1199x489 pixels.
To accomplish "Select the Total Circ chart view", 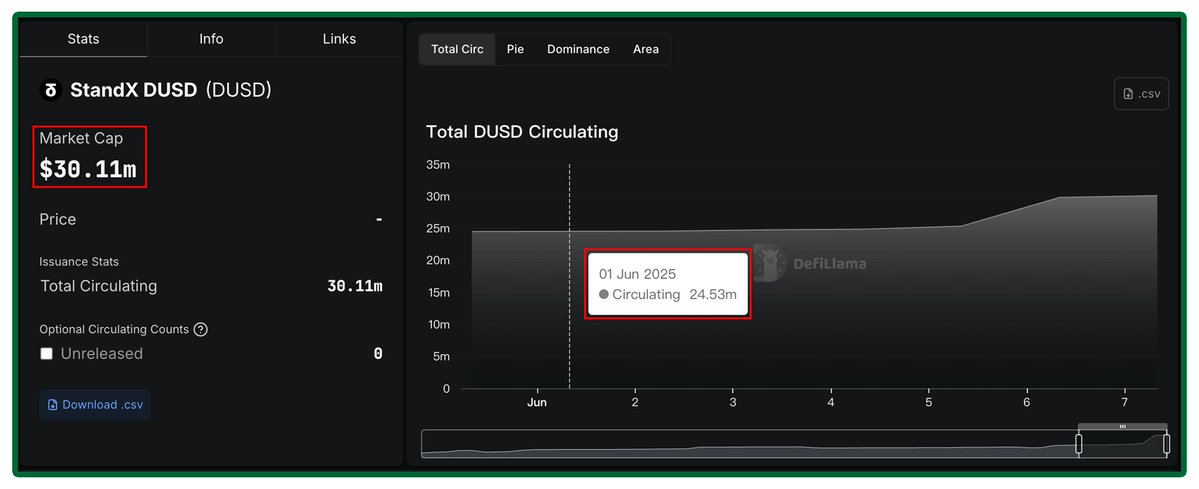I will point(457,49).
